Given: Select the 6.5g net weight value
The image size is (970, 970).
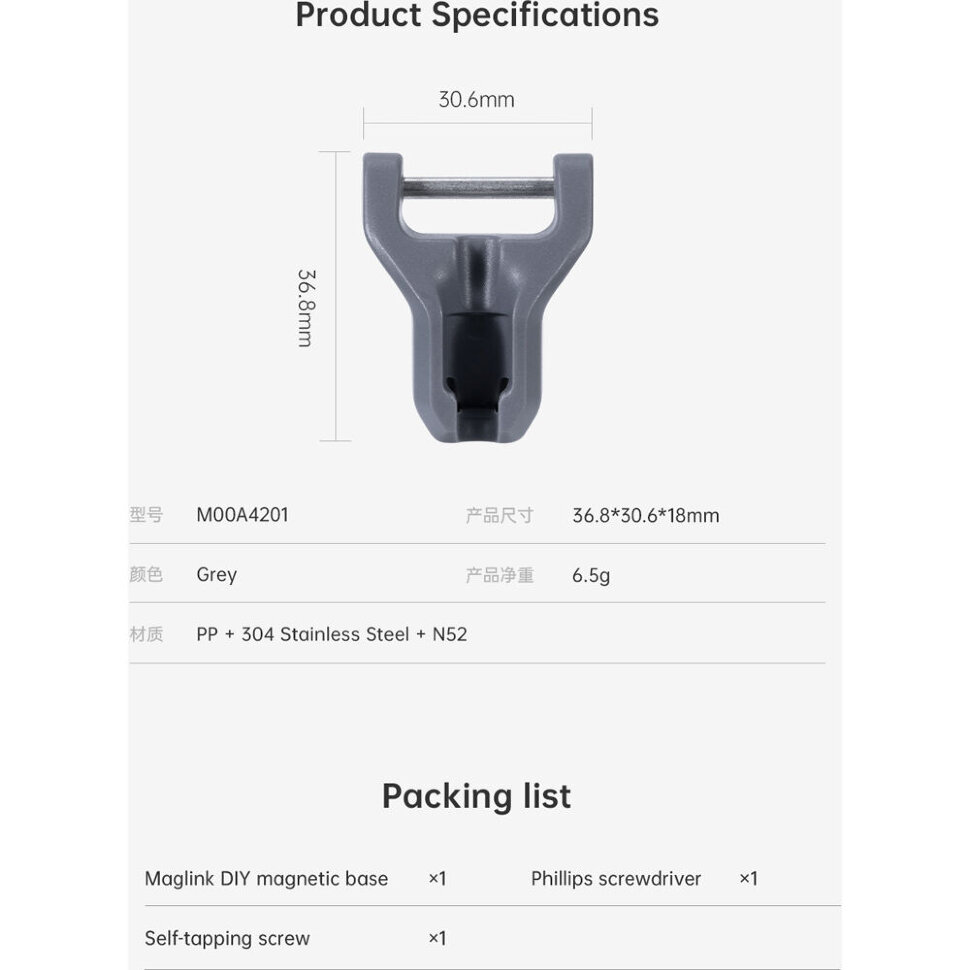Looking at the screenshot, I should (x=591, y=575).
